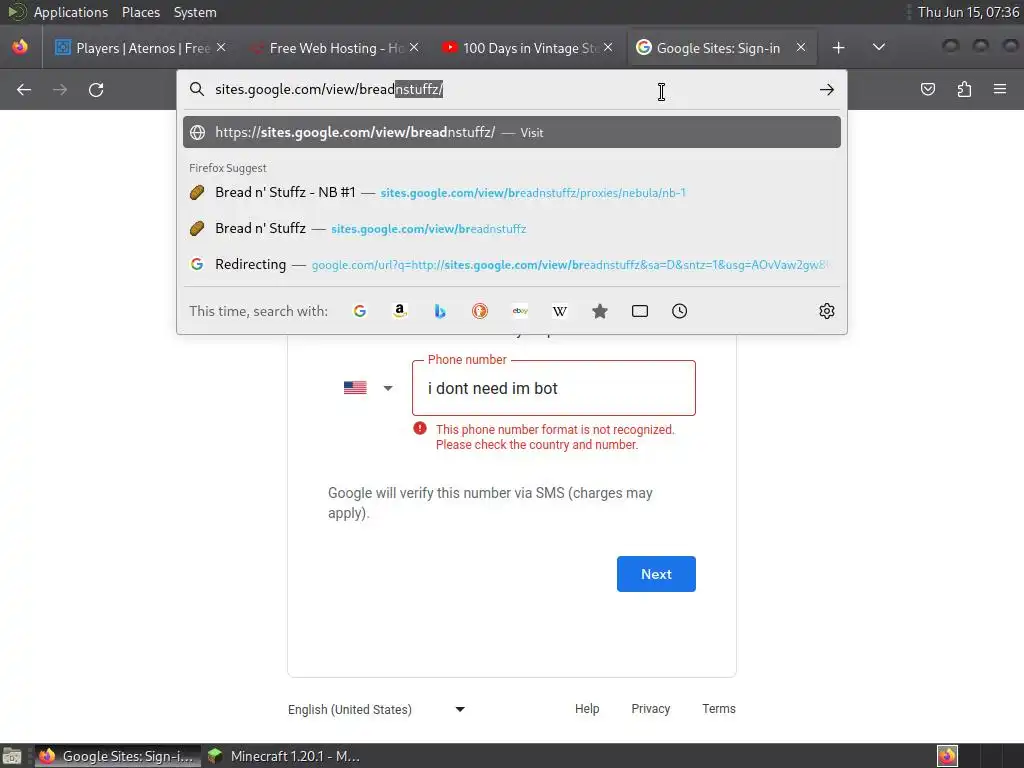
Task: Open the Firefox application menu
Action: click(1000, 89)
